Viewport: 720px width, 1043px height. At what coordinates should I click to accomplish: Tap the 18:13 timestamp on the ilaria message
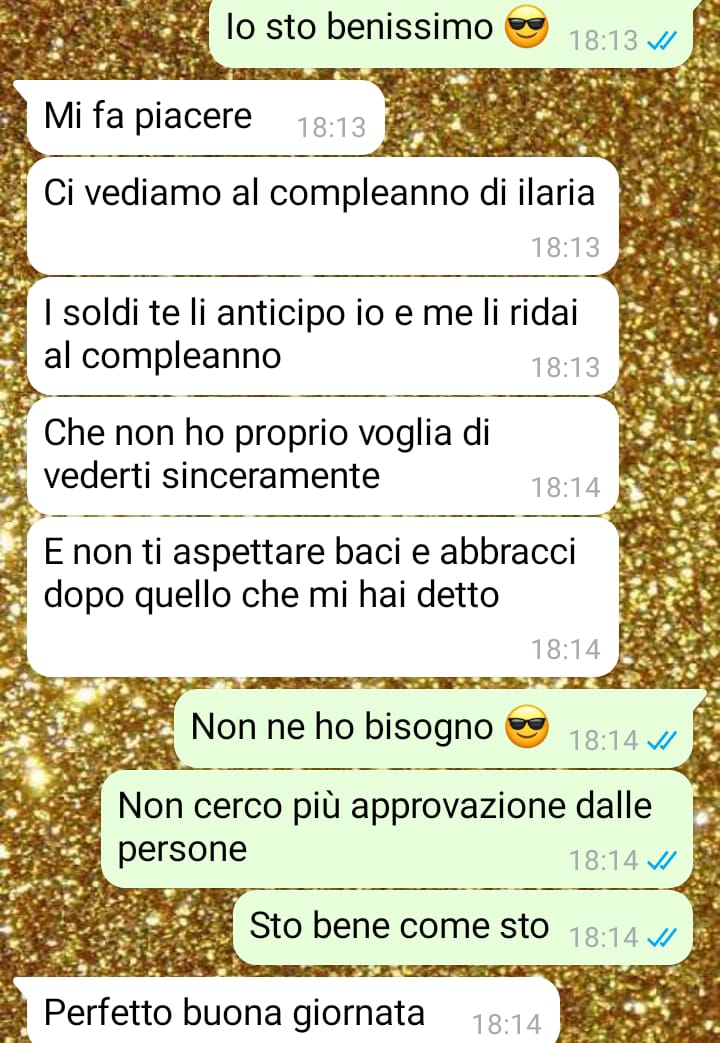[x=566, y=248]
